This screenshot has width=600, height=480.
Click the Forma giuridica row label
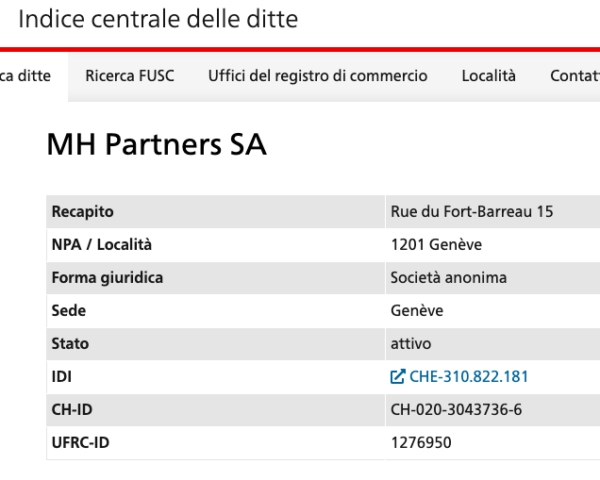pos(107,278)
